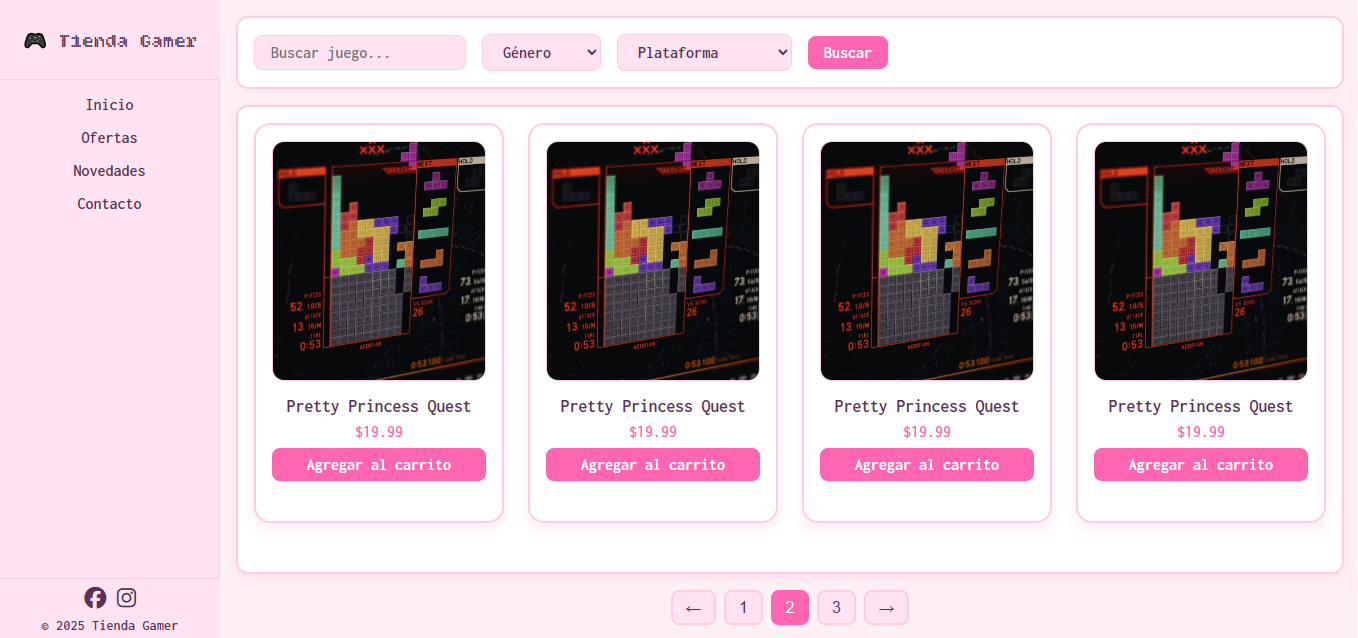The height and width of the screenshot is (638, 1358).
Task: Focus the Buscar juego search field
Action: pyautogui.click(x=360, y=53)
